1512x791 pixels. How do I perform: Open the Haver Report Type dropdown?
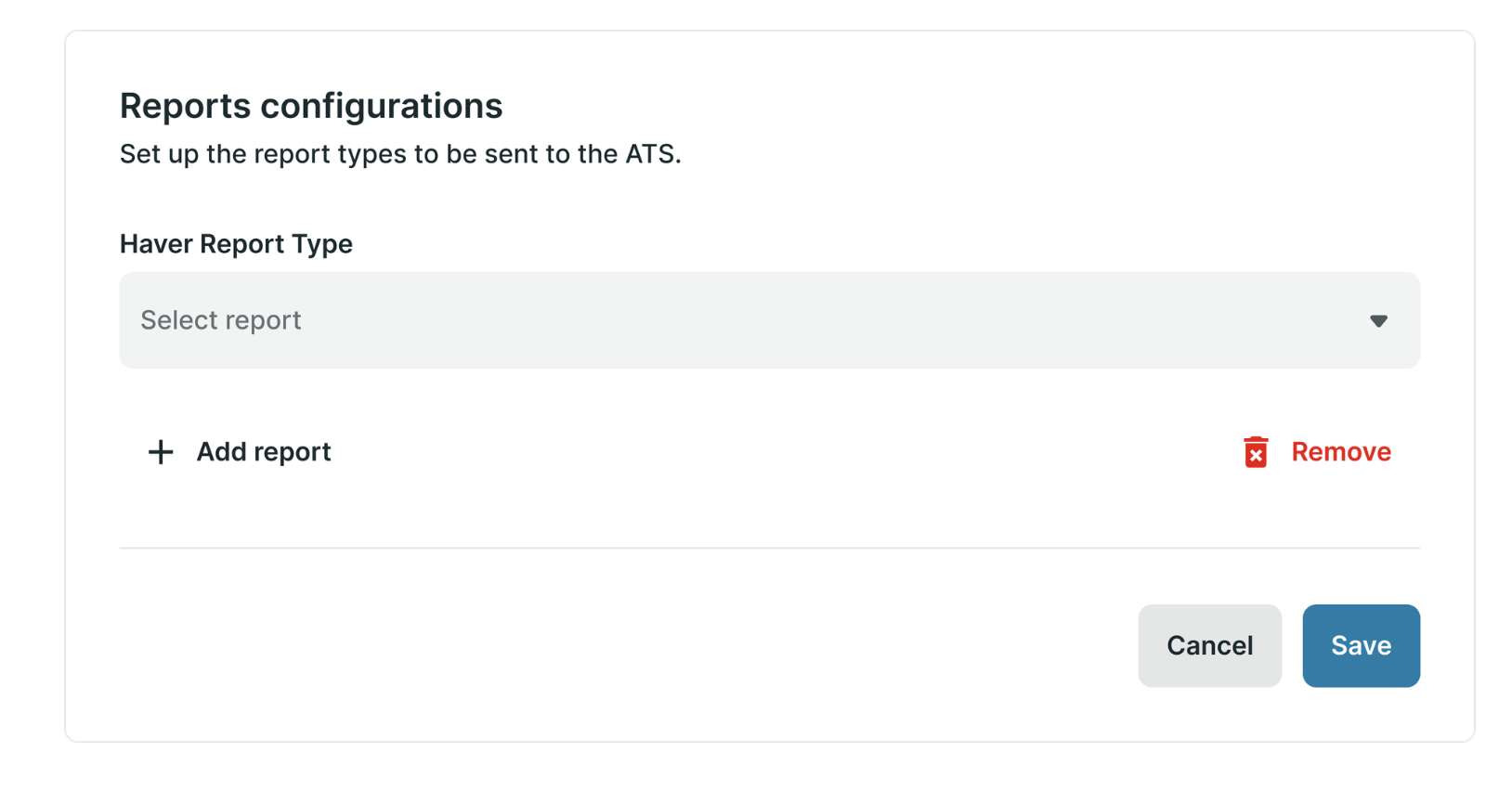point(769,320)
